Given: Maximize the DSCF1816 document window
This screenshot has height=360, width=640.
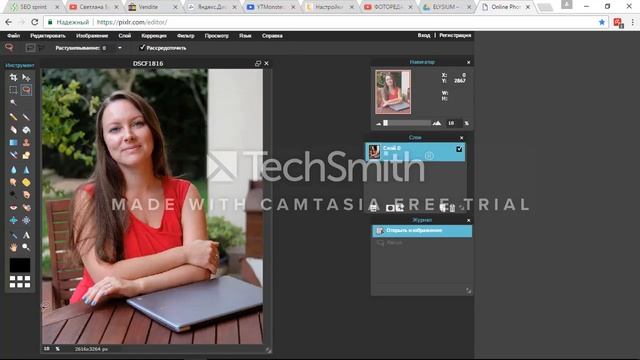Looking at the screenshot, I should click(258, 63).
